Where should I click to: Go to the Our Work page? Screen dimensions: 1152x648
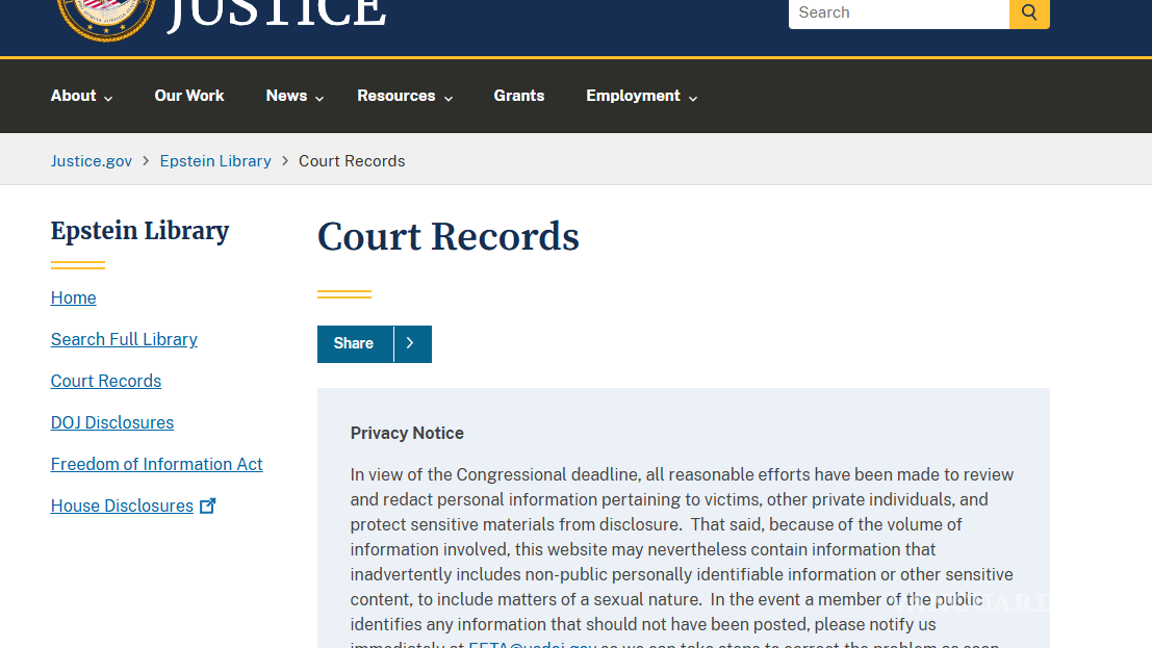point(189,96)
